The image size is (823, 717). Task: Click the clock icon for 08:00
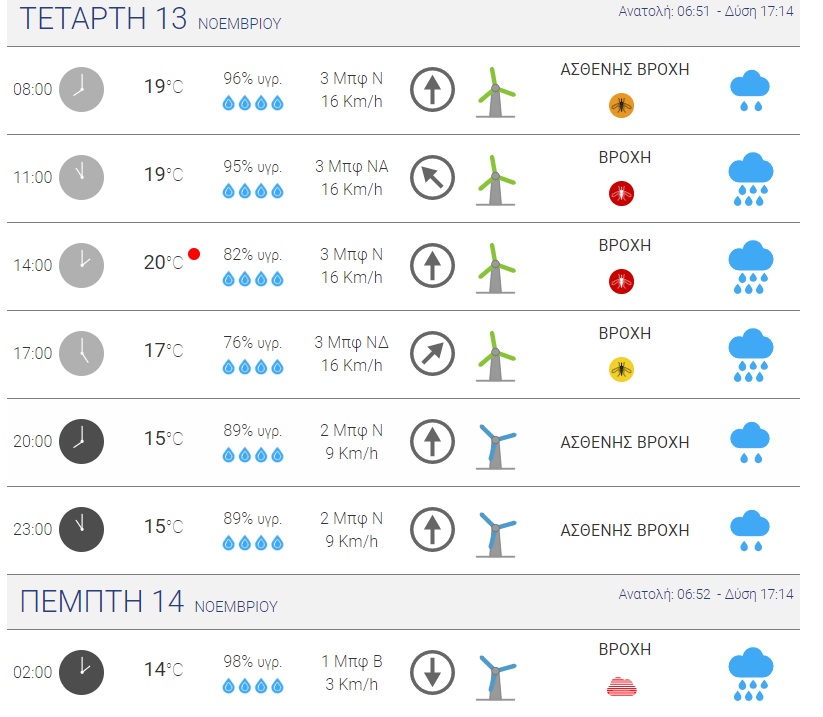[81, 88]
